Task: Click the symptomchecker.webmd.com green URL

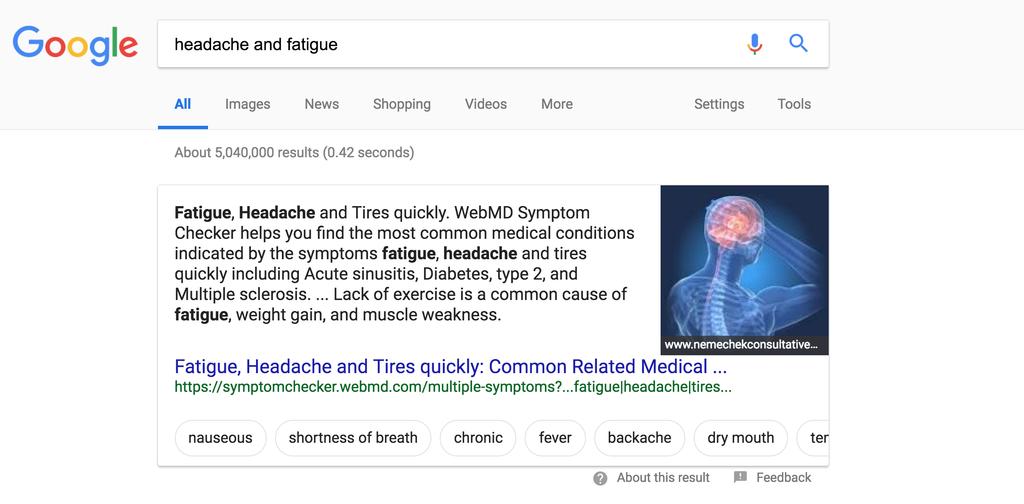Action: tap(453, 387)
